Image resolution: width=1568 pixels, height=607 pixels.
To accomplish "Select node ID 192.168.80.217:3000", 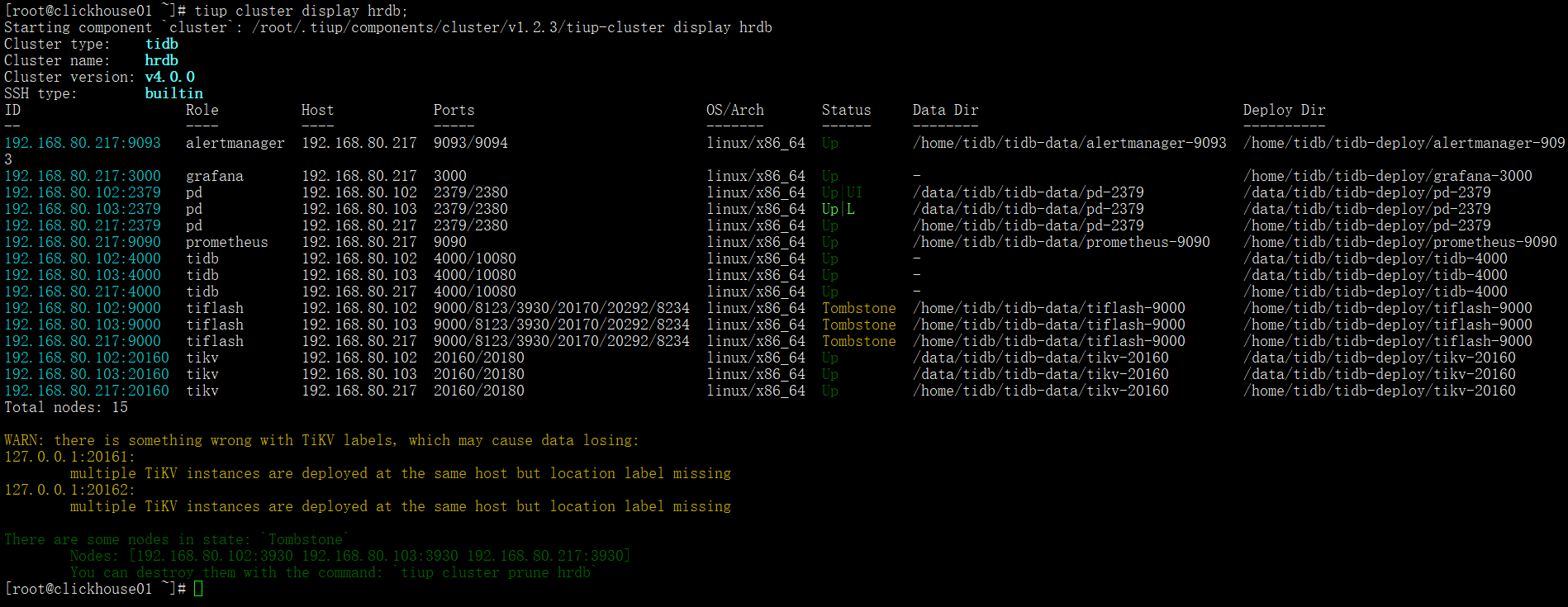I will click(83, 176).
